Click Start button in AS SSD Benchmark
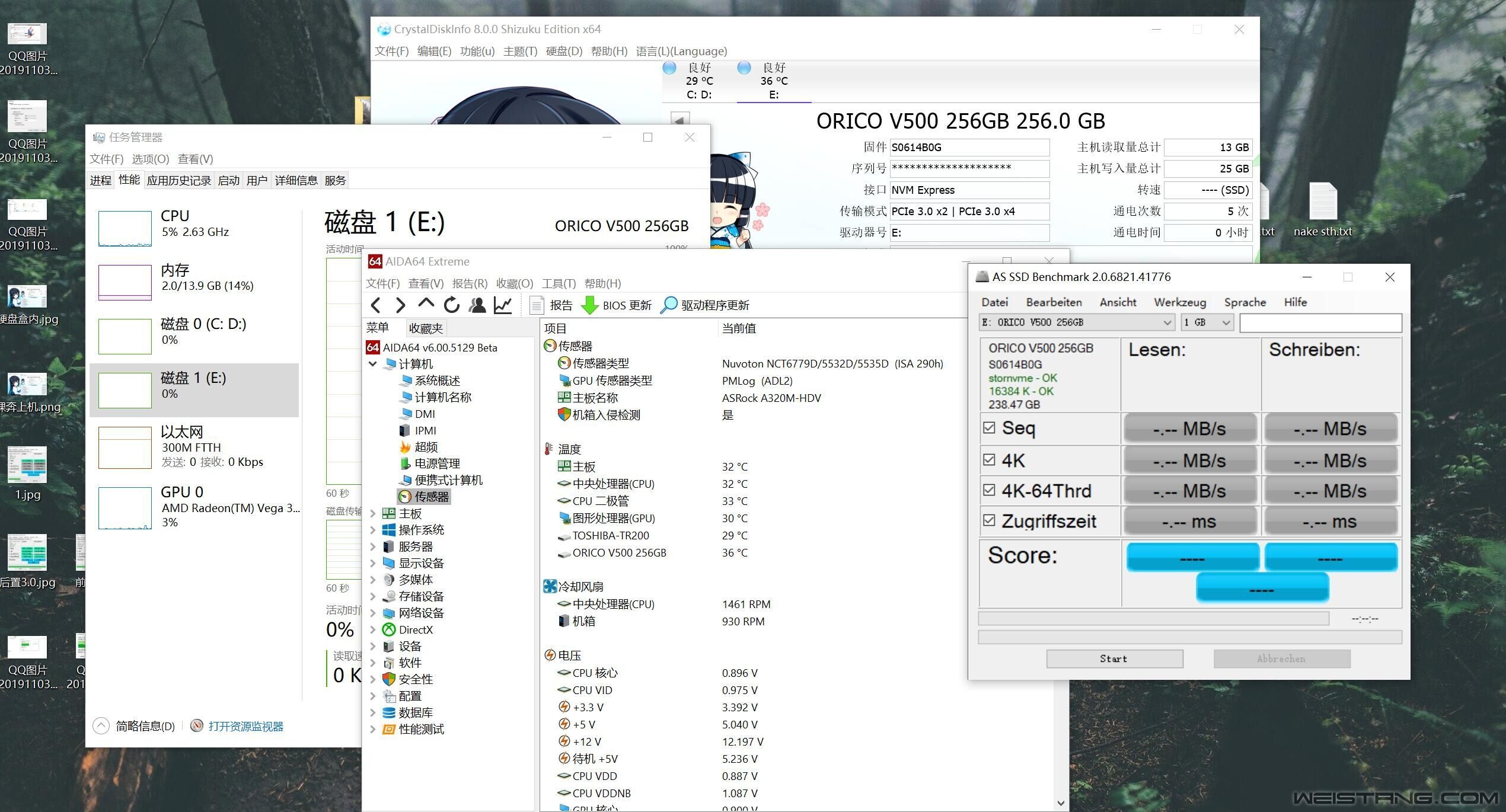This screenshot has height=812, width=1506. coord(1115,659)
